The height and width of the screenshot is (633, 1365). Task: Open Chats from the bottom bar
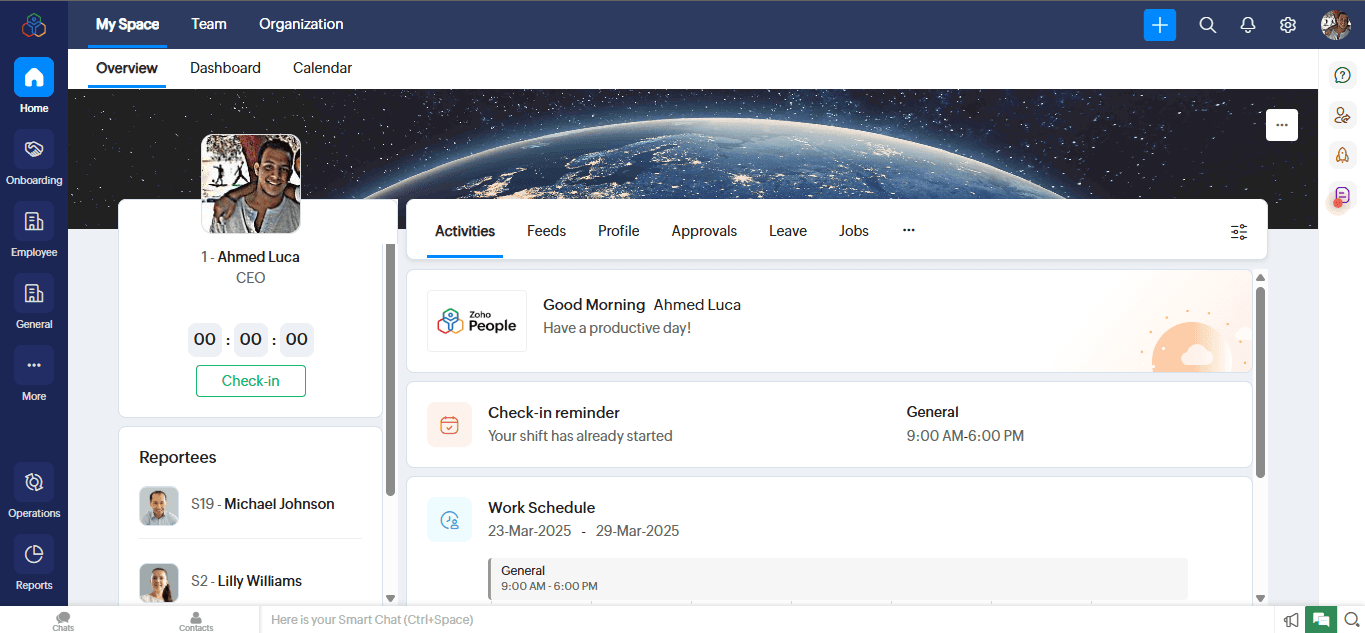click(62, 620)
